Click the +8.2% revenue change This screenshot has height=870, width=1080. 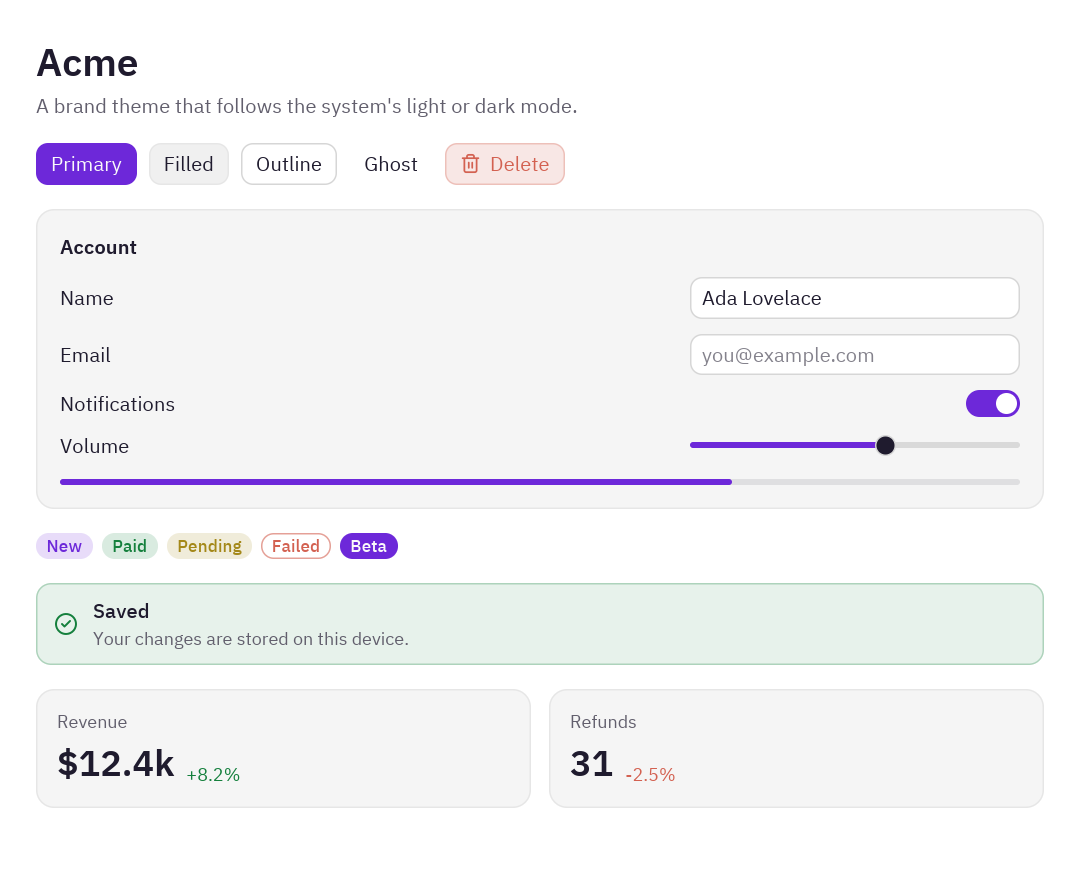point(214,775)
